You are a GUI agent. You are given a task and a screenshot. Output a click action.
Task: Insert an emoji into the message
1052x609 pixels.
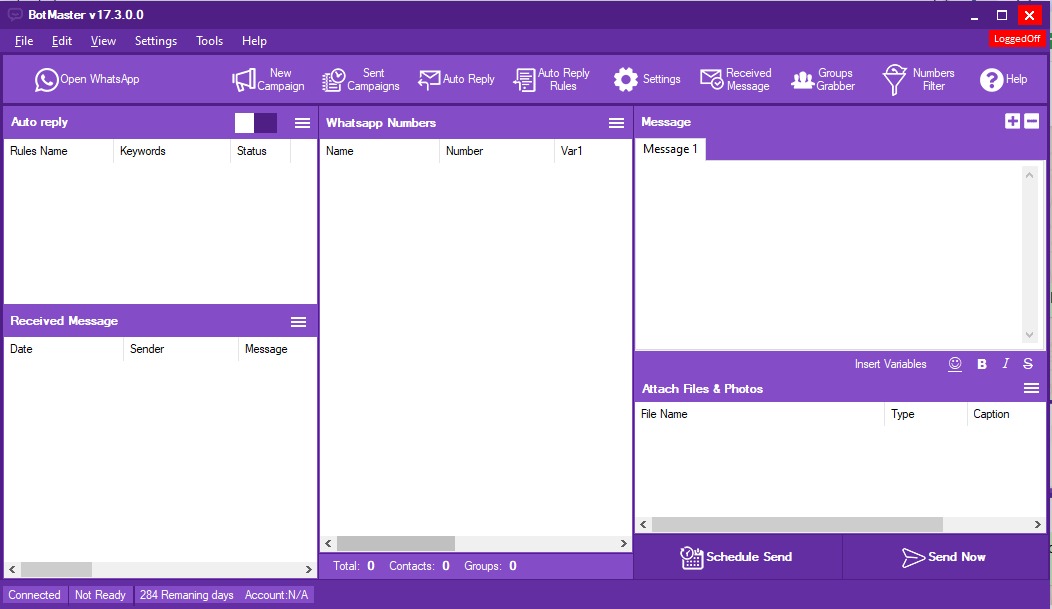(955, 364)
